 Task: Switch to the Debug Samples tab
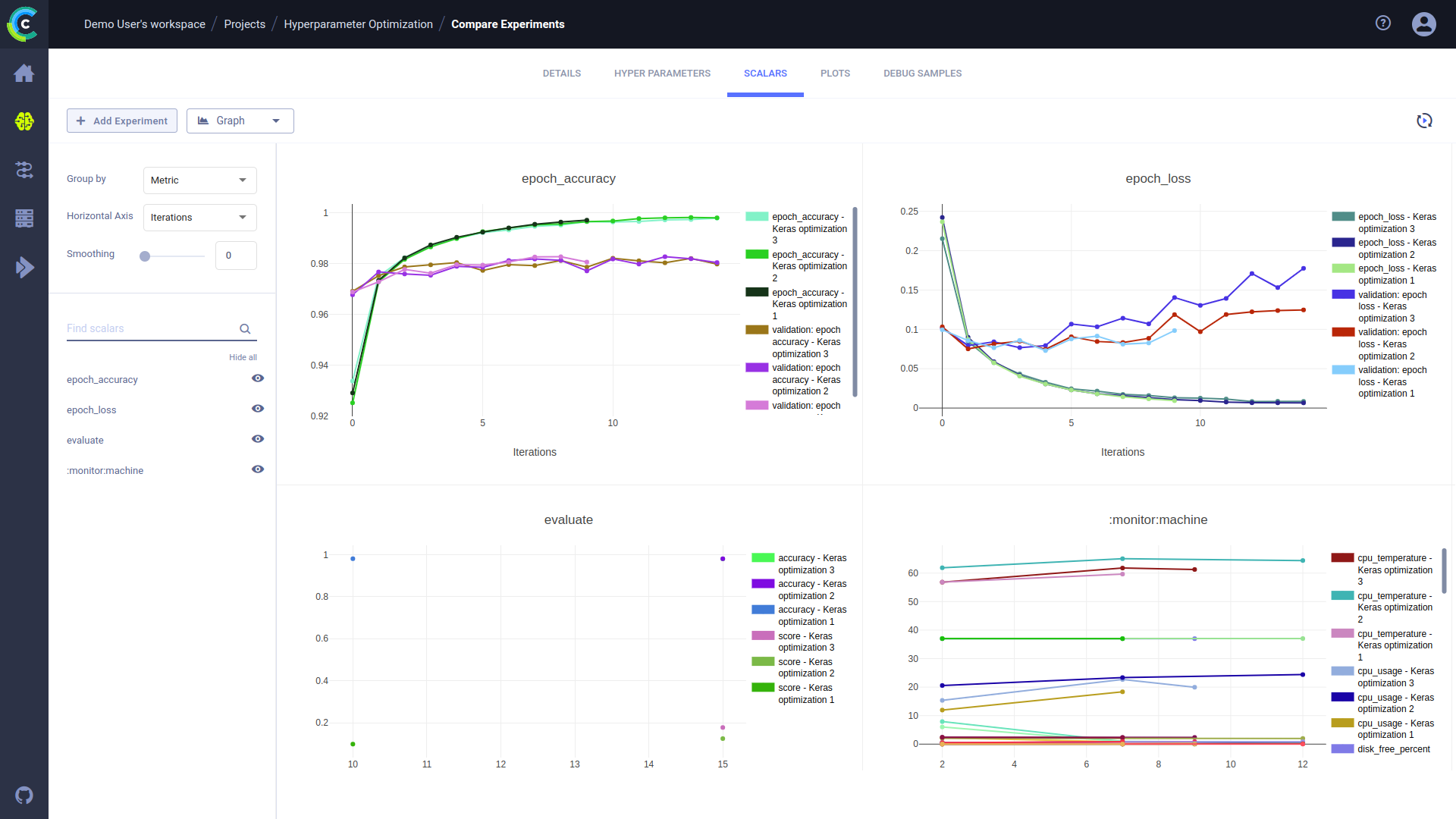922,74
